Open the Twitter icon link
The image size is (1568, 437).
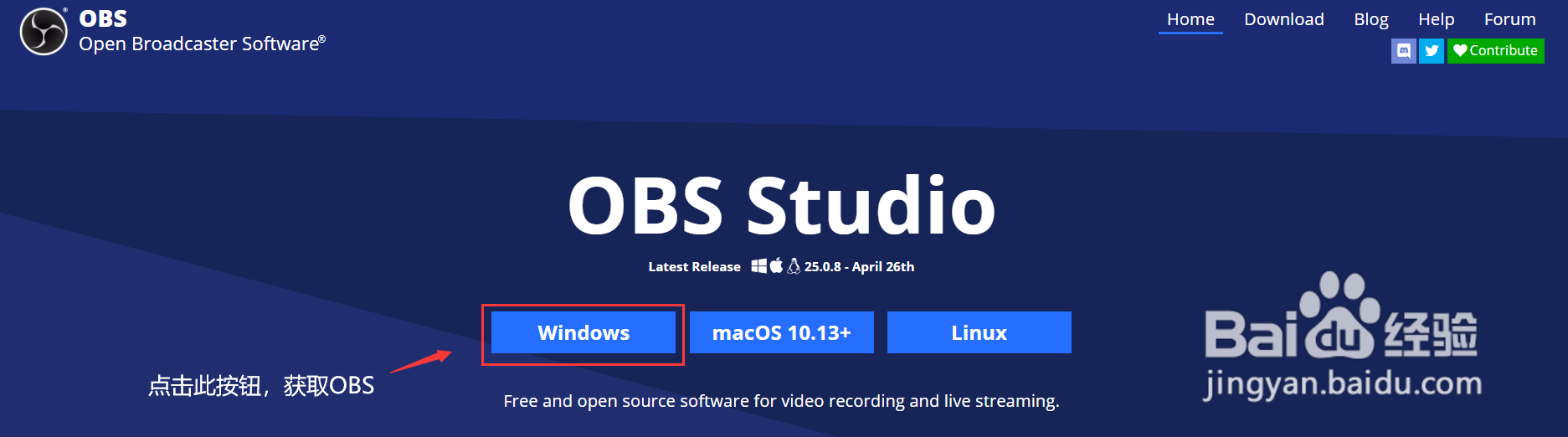pos(1432,51)
